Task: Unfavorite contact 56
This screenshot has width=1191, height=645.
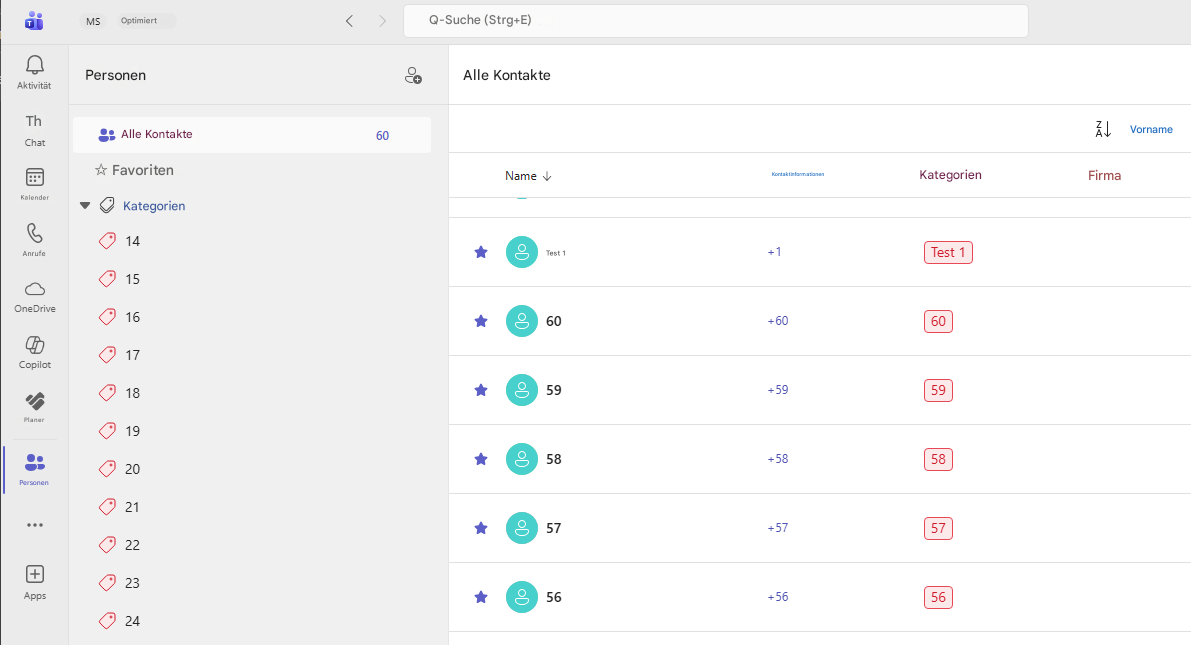Action: pyautogui.click(x=481, y=597)
